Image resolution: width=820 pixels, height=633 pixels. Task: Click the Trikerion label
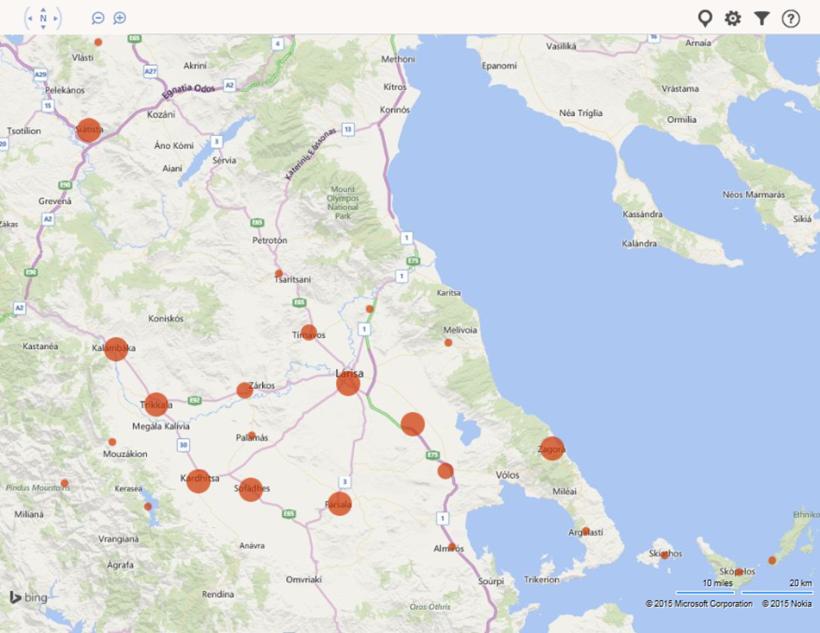click(542, 580)
